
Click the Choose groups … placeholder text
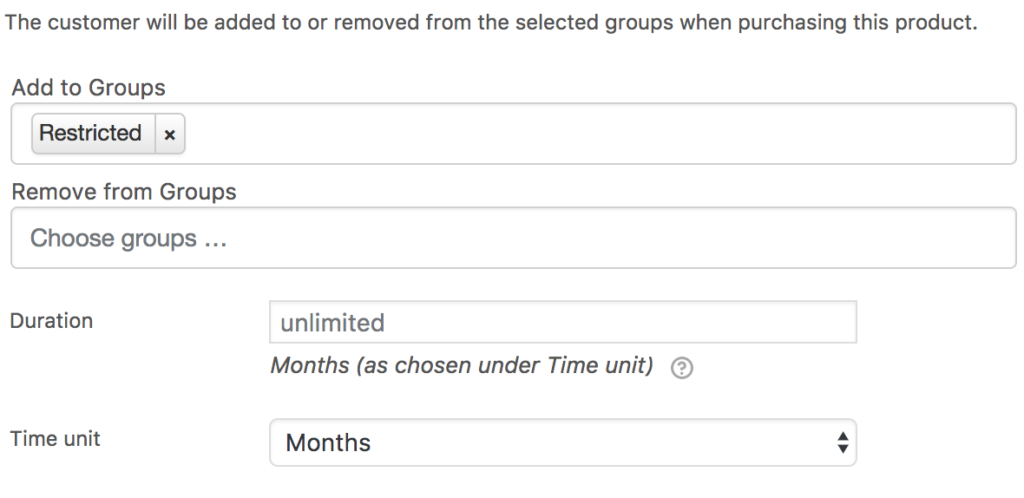128,238
